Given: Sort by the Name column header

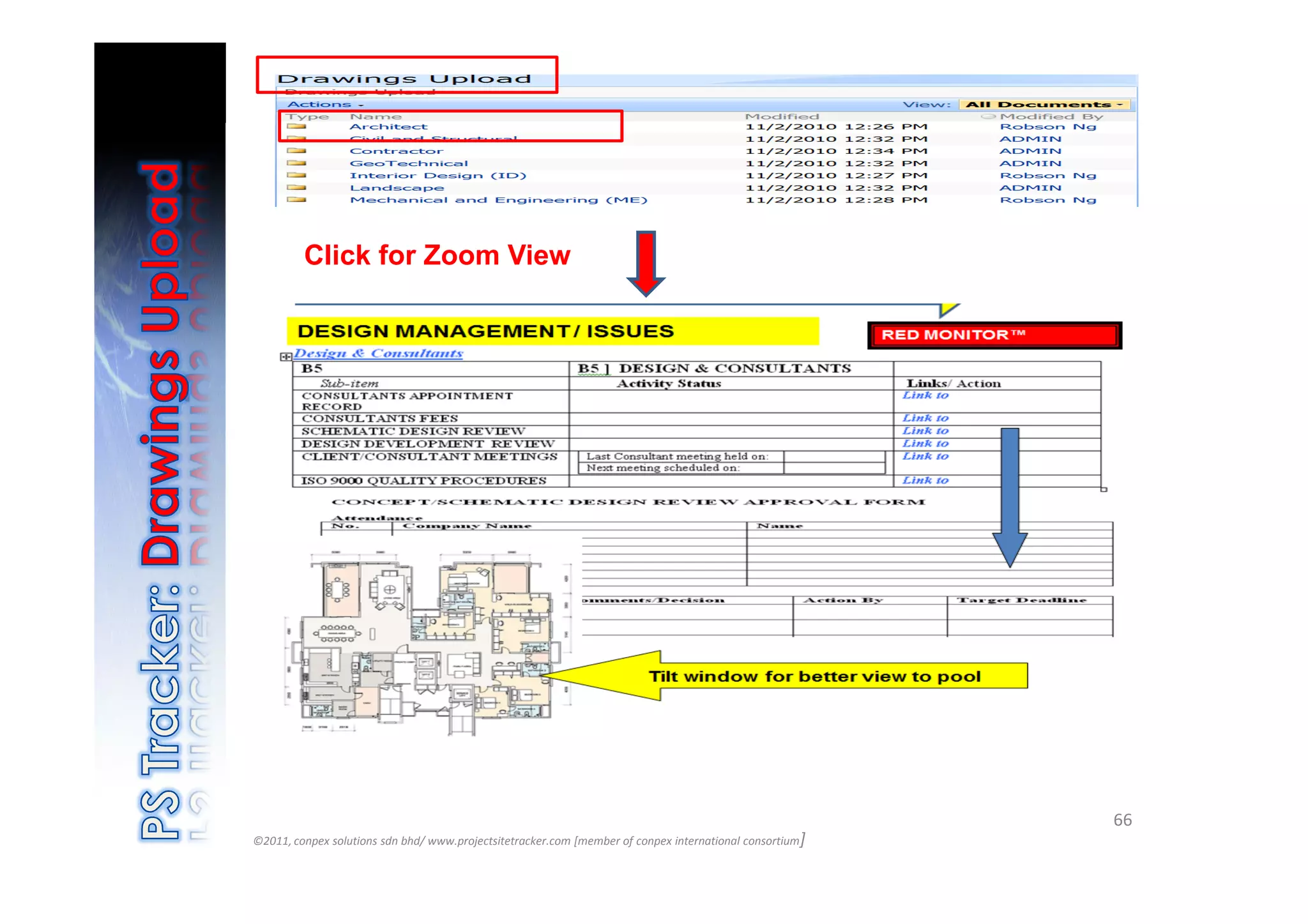Looking at the screenshot, I should [376, 116].
